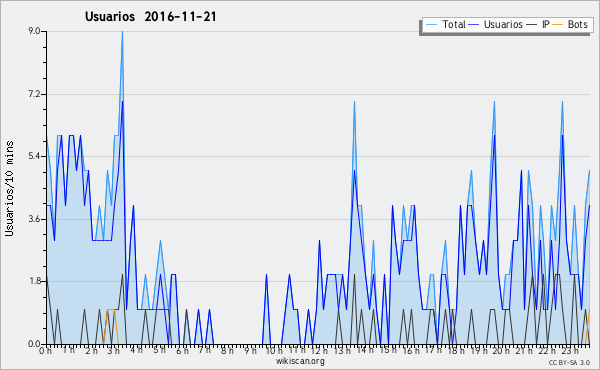
Task: Click the '1.8' y-axis value
Action: pos(34,282)
